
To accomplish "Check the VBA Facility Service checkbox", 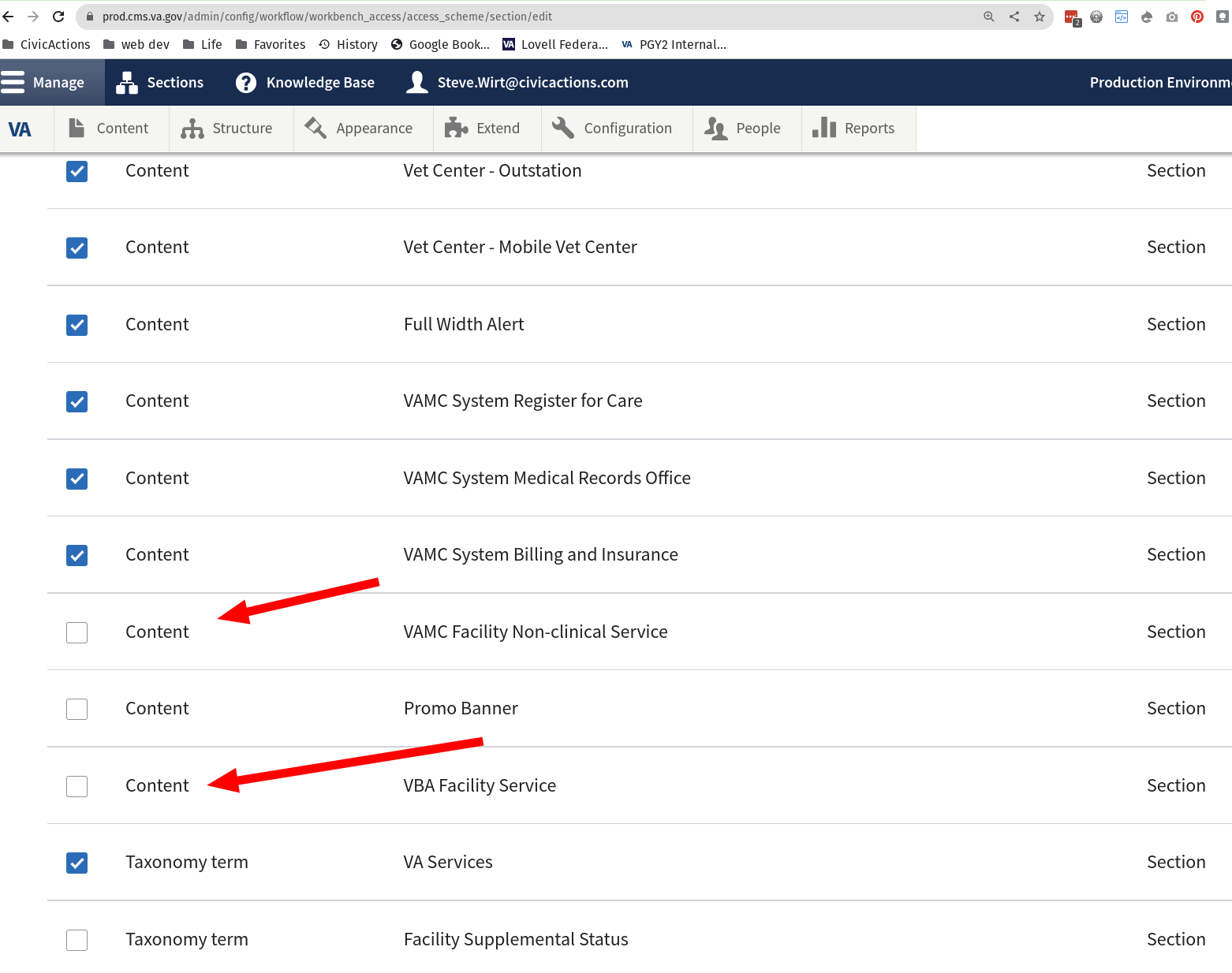I will click(77, 786).
